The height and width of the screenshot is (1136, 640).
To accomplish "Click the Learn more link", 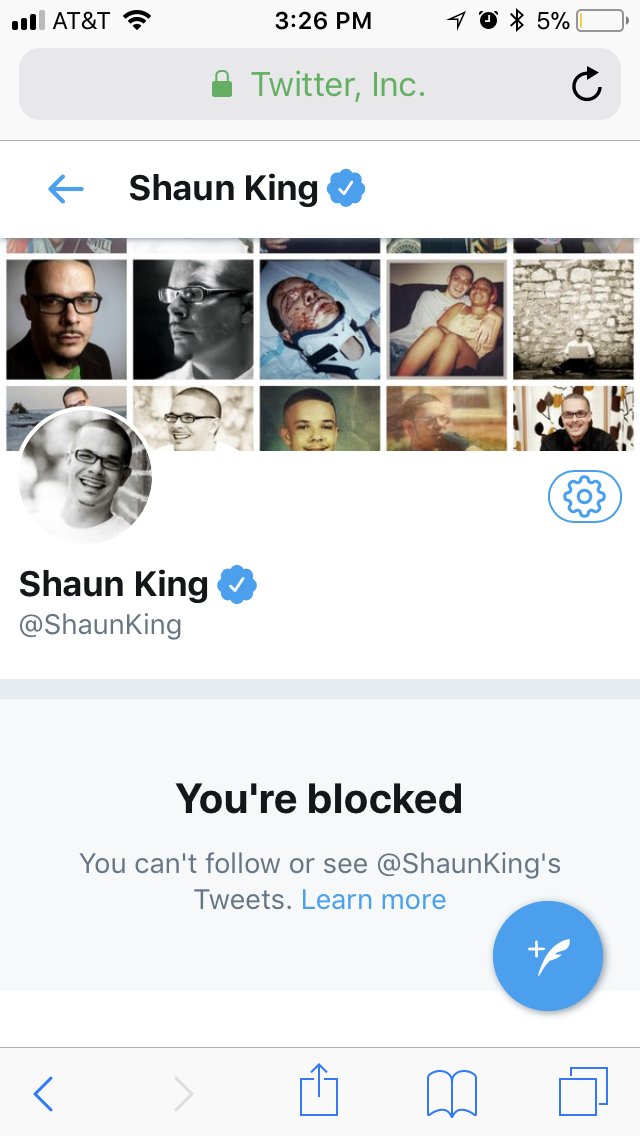I will click(373, 899).
